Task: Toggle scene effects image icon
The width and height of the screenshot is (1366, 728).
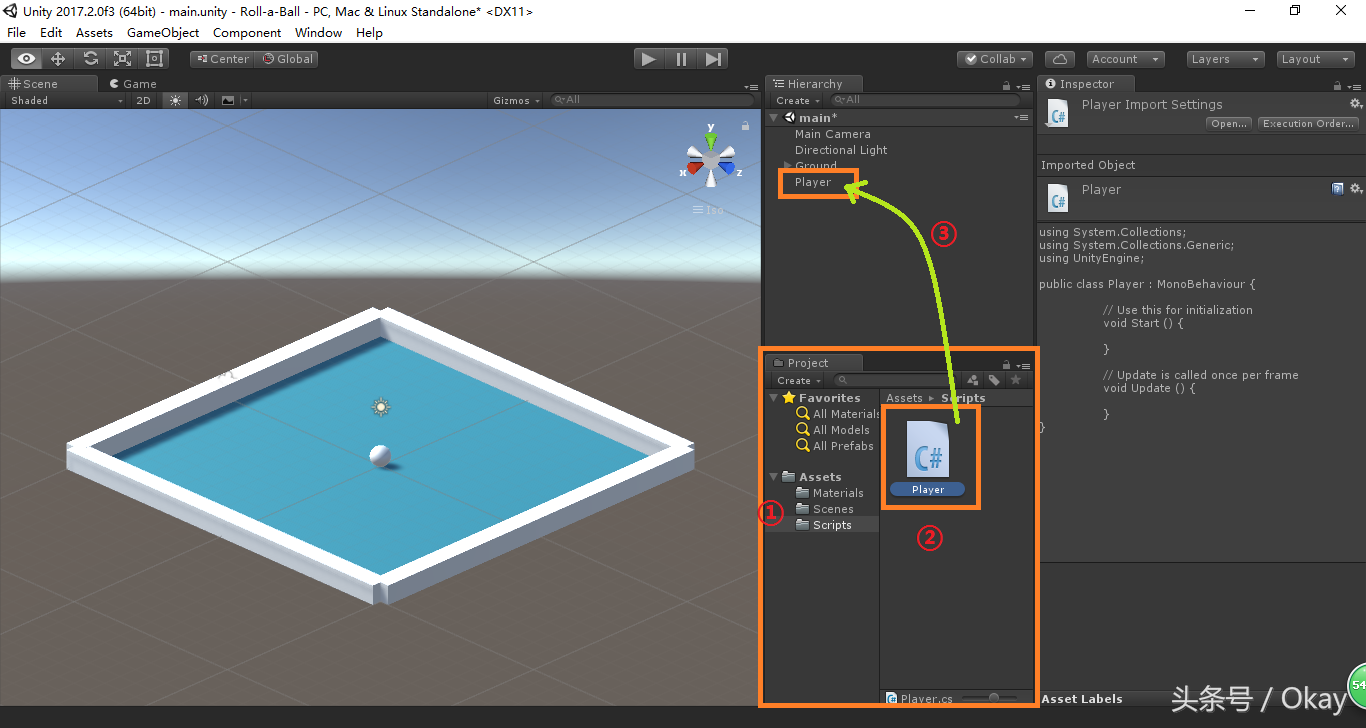Action: pyautogui.click(x=228, y=100)
